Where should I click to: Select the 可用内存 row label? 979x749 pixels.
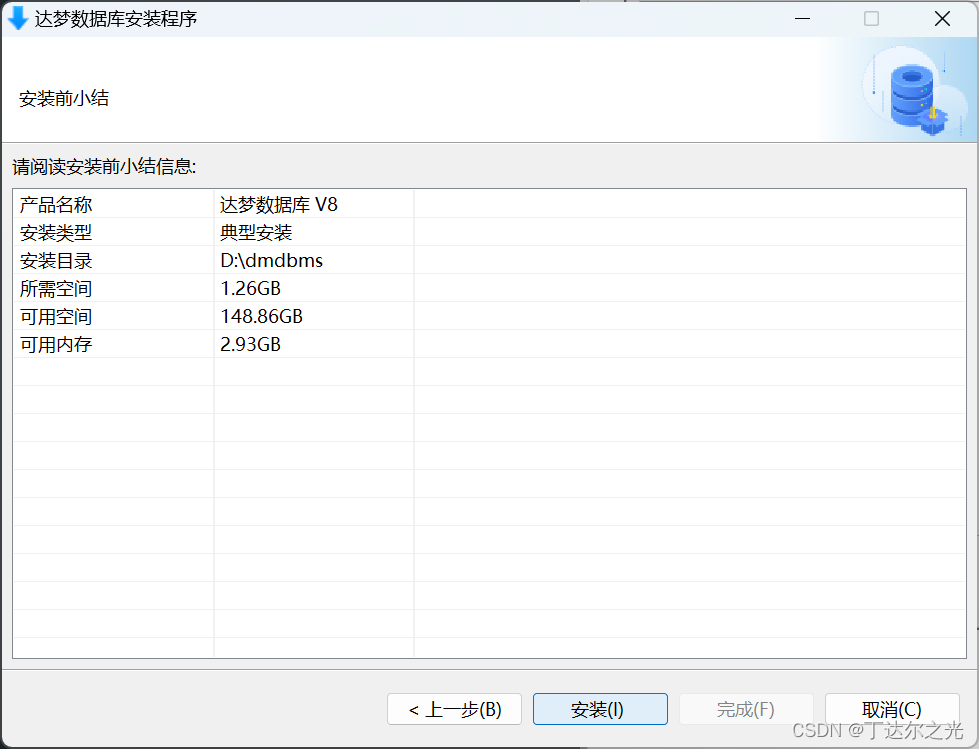tap(56, 345)
